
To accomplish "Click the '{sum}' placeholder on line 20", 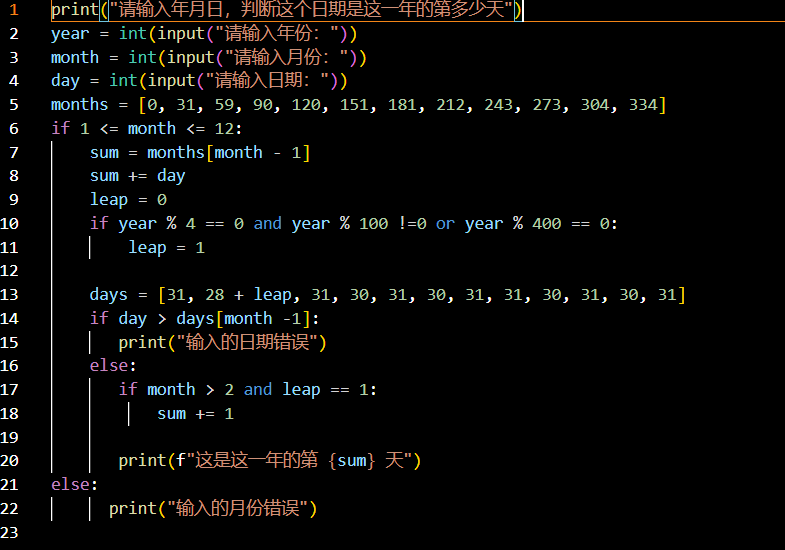I will [352, 461].
